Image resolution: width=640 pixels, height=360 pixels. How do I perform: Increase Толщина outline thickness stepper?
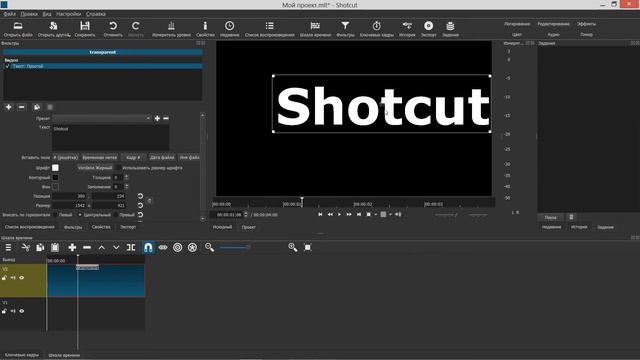(x=127, y=176)
